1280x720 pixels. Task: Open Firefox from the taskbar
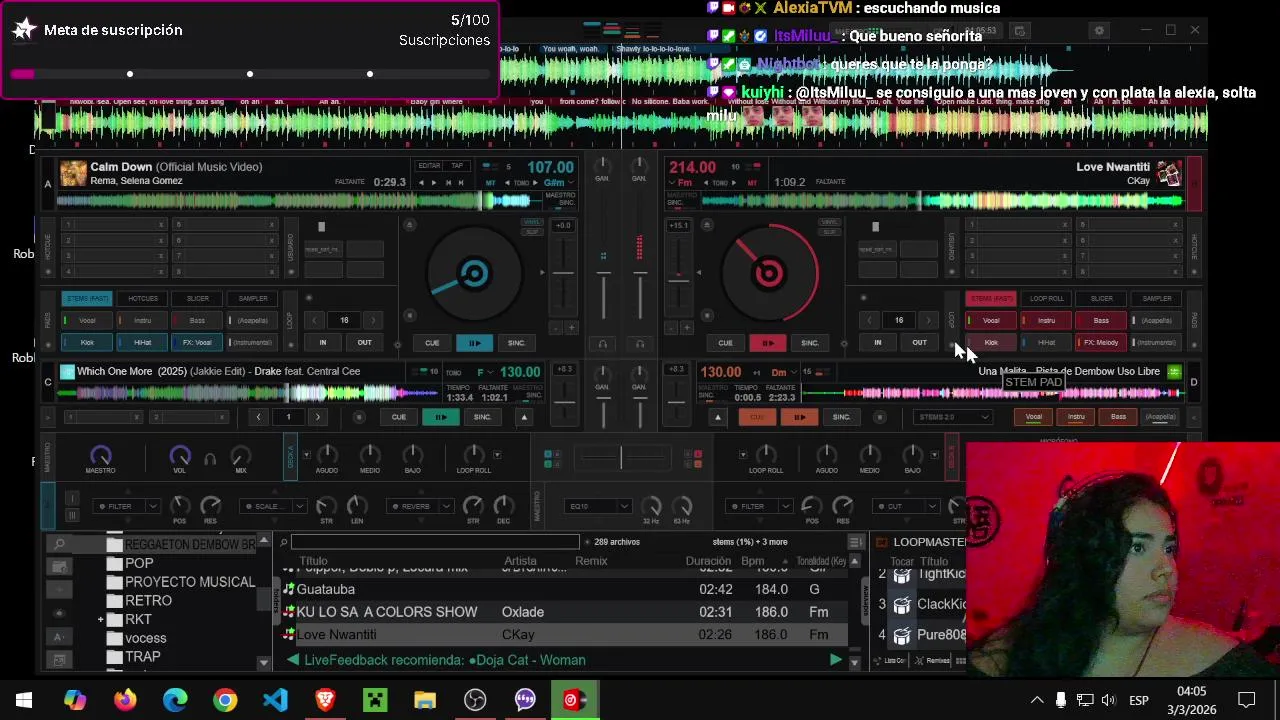[x=125, y=699]
